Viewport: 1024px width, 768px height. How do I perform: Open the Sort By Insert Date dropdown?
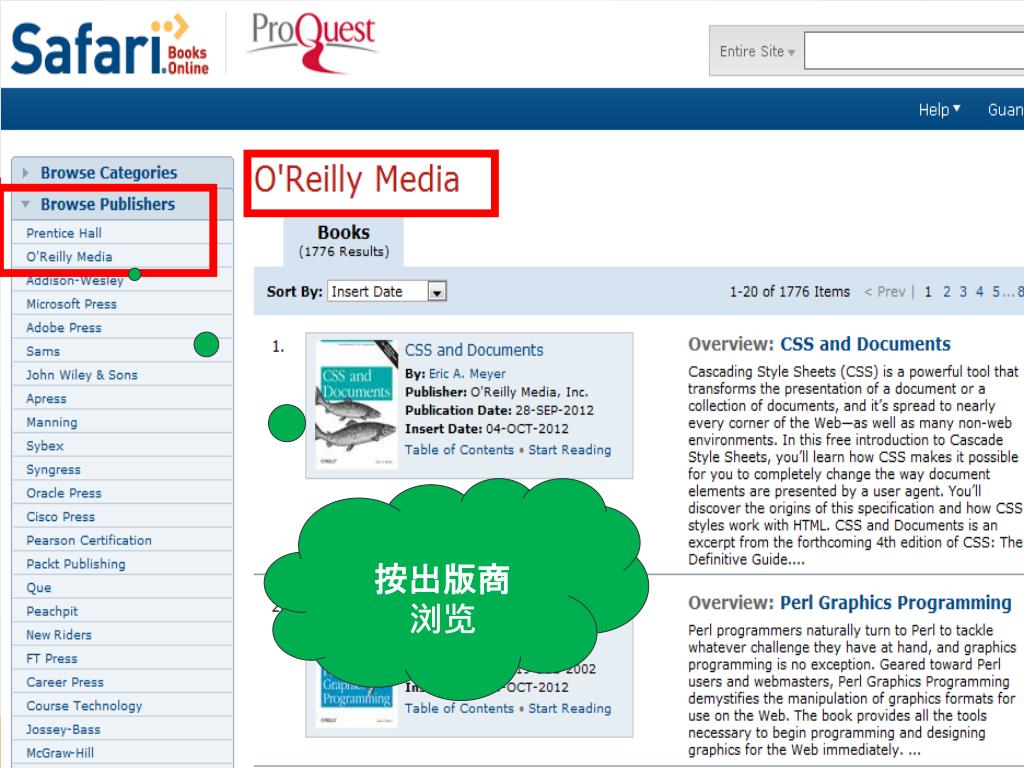point(387,291)
